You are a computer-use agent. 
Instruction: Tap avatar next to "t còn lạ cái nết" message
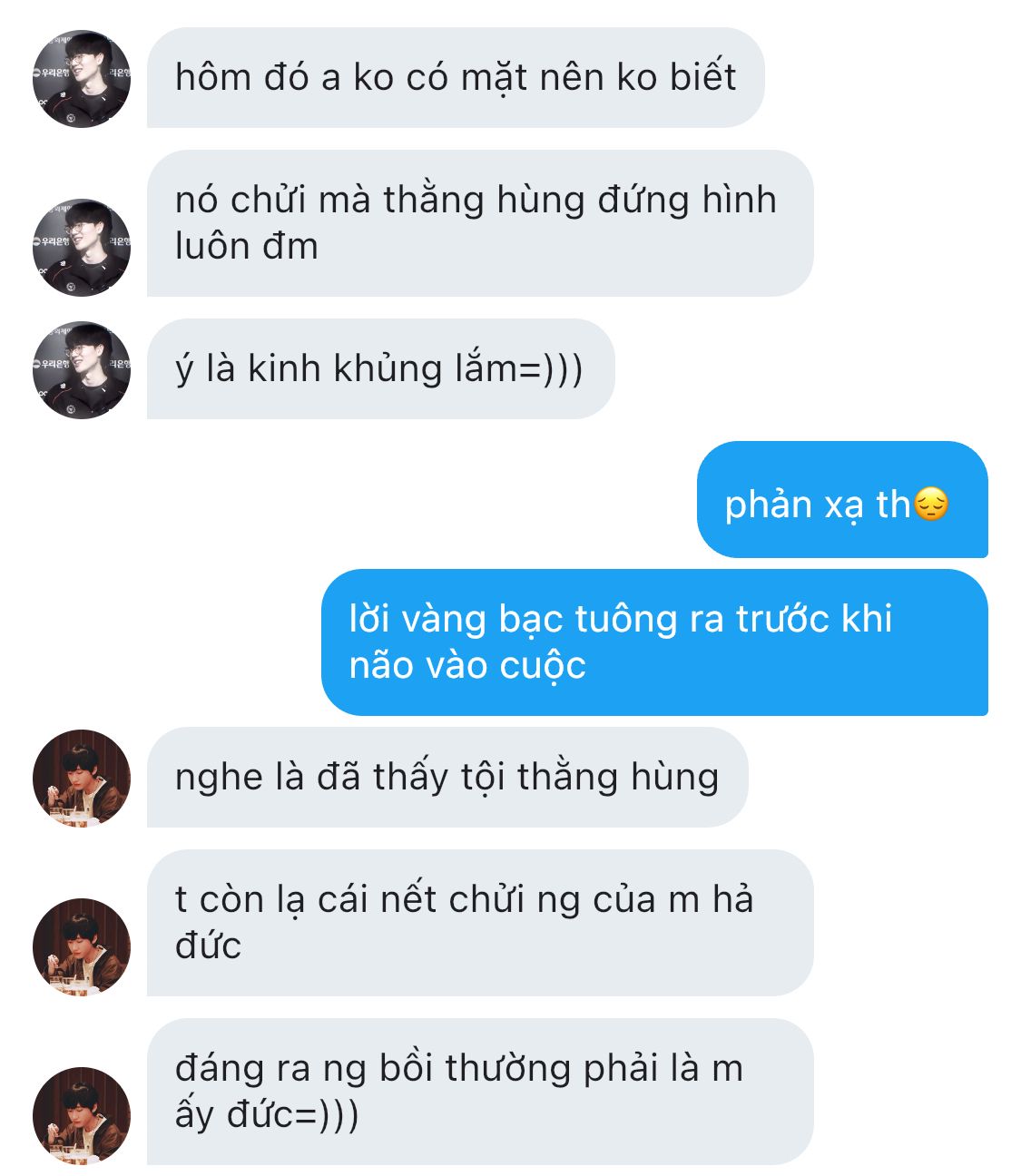[x=82, y=947]
